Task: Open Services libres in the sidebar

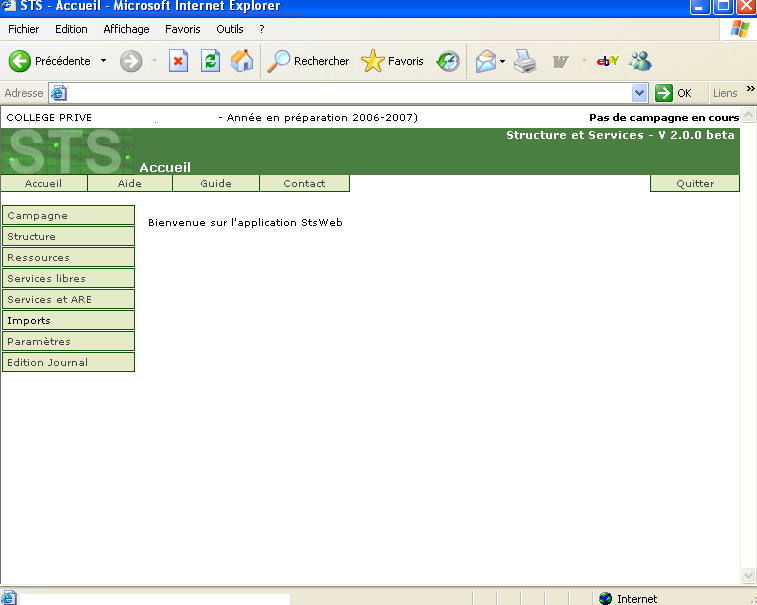Action: point(68,279)
